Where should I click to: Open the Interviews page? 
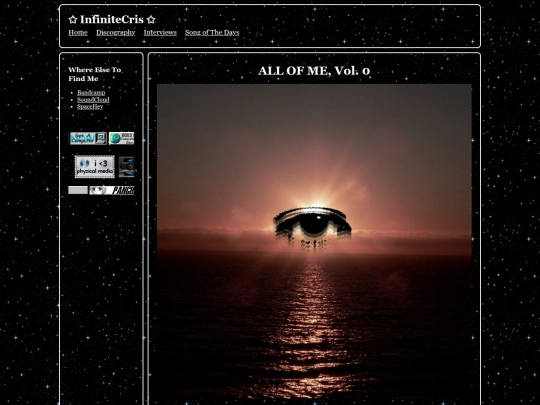(160, 32)
